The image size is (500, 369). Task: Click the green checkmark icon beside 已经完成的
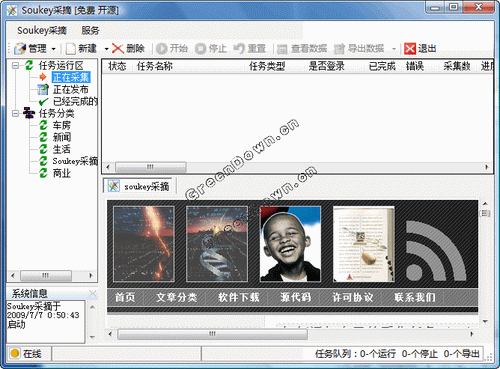(x=43, y=101)
